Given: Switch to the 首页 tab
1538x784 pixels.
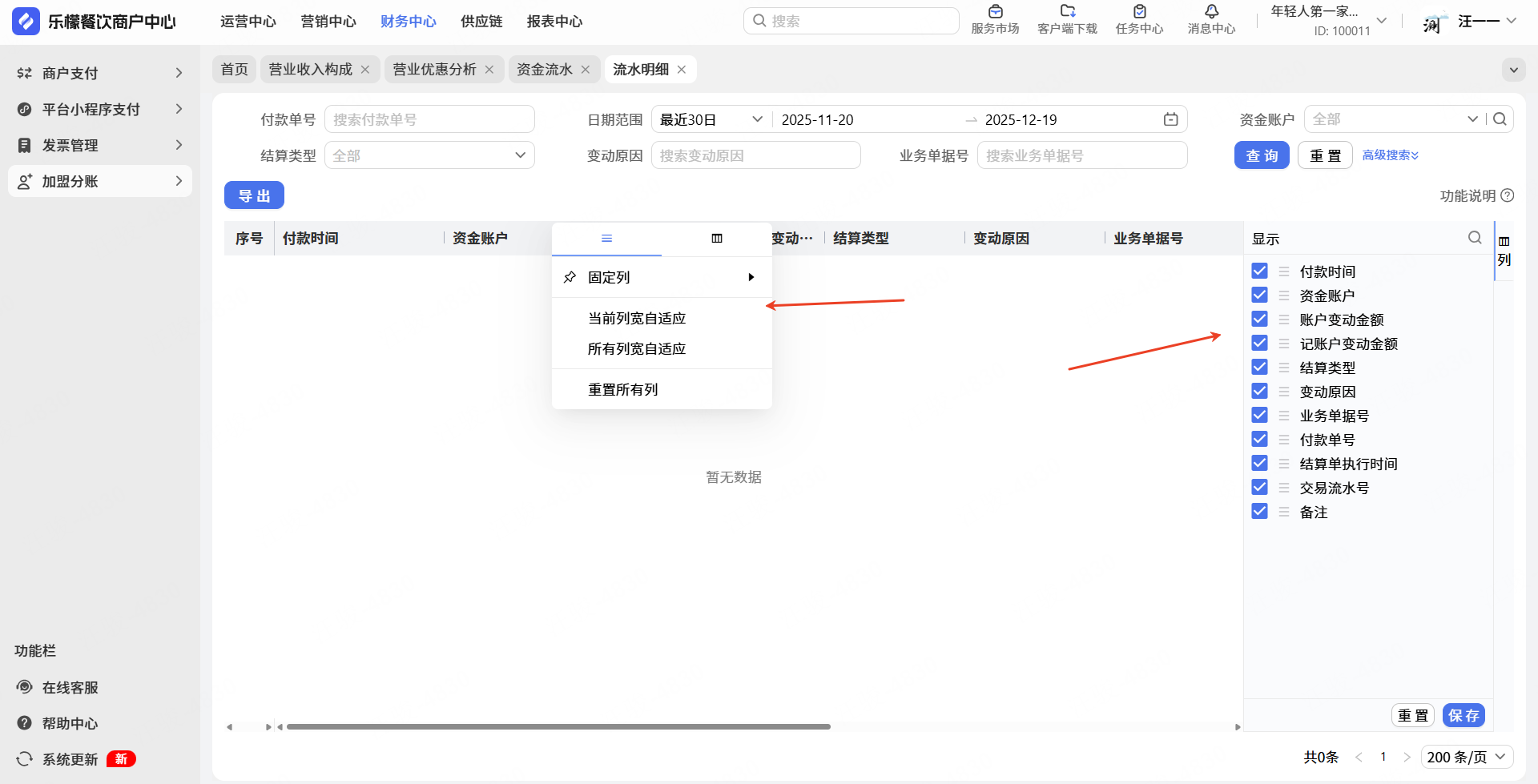Looking at the screenshot, I should pos(235,70).
